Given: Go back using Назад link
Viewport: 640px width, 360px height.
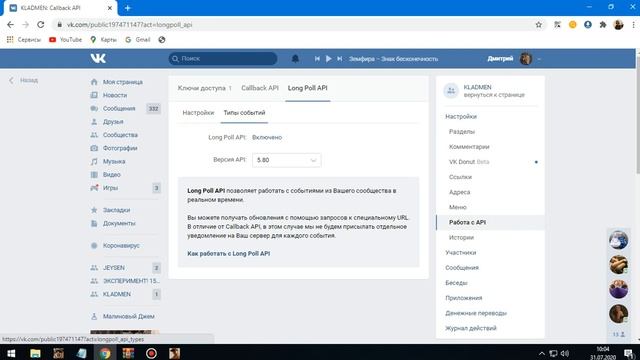Looking at the screenshot, I should tap(24, 80).
